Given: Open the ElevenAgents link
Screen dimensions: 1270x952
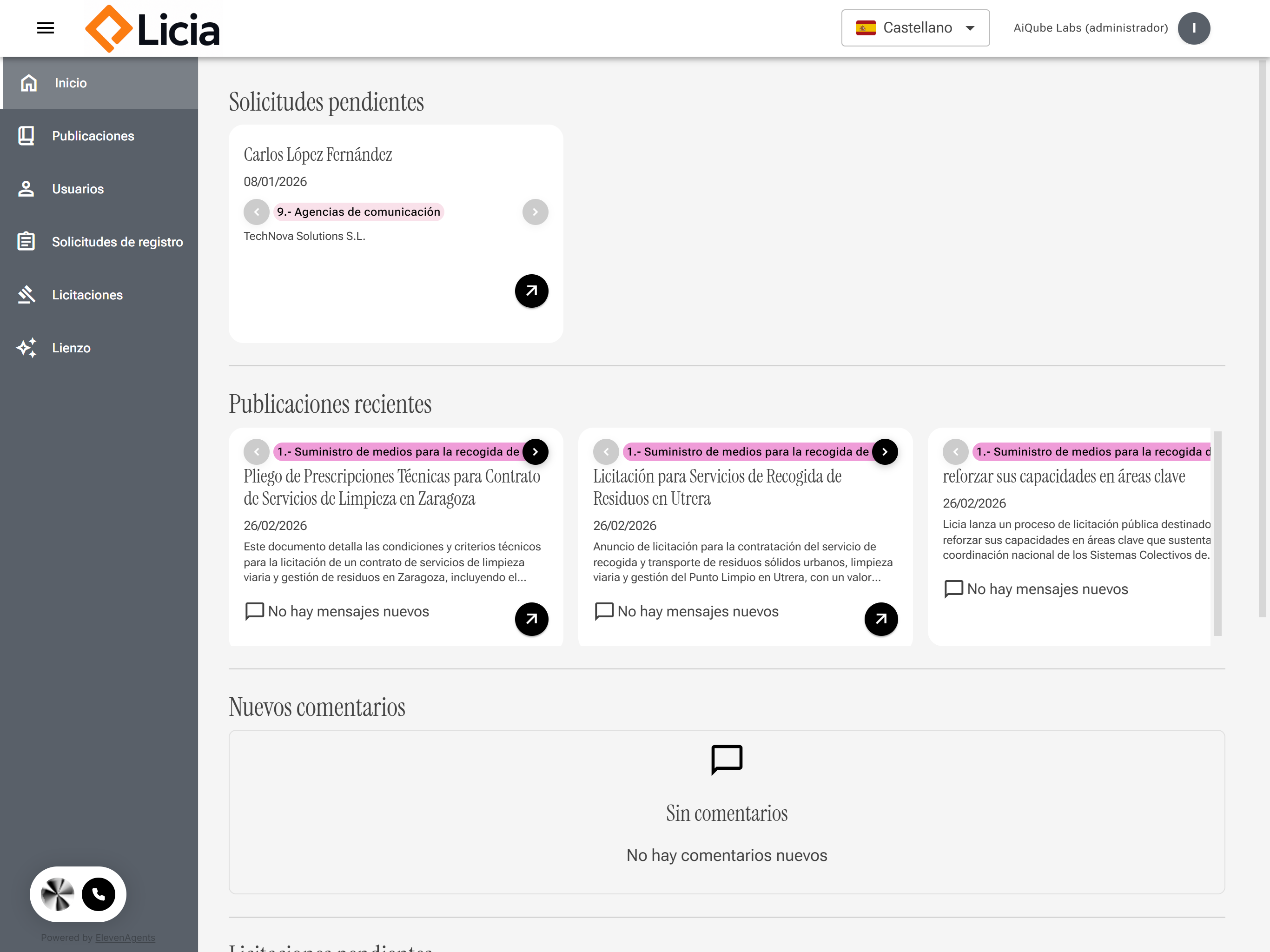Looking at the screenshot, I should coord(124,937).
